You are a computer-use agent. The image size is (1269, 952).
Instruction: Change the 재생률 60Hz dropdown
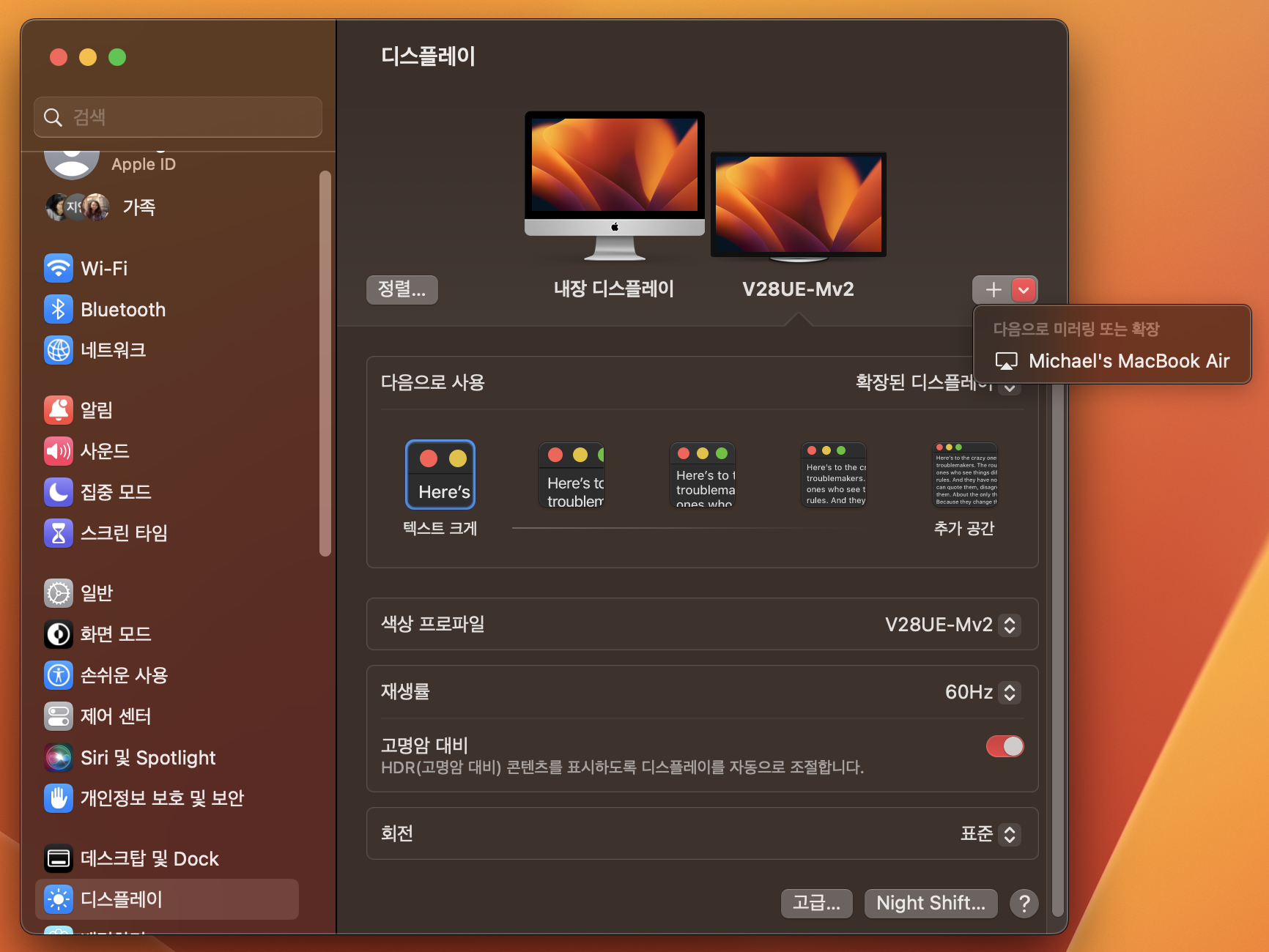coord(1010,692)
